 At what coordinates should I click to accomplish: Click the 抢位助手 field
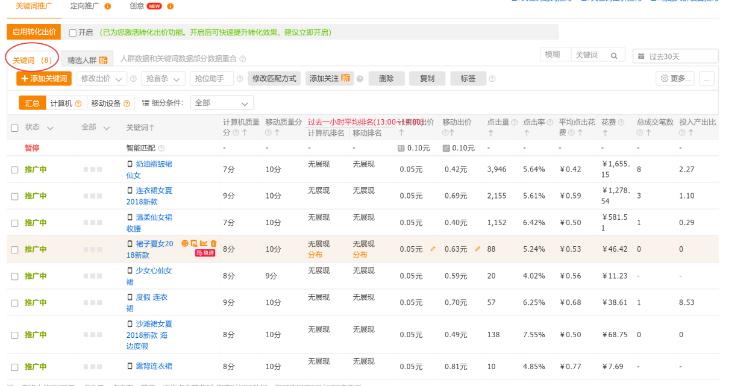click(211, 79)
